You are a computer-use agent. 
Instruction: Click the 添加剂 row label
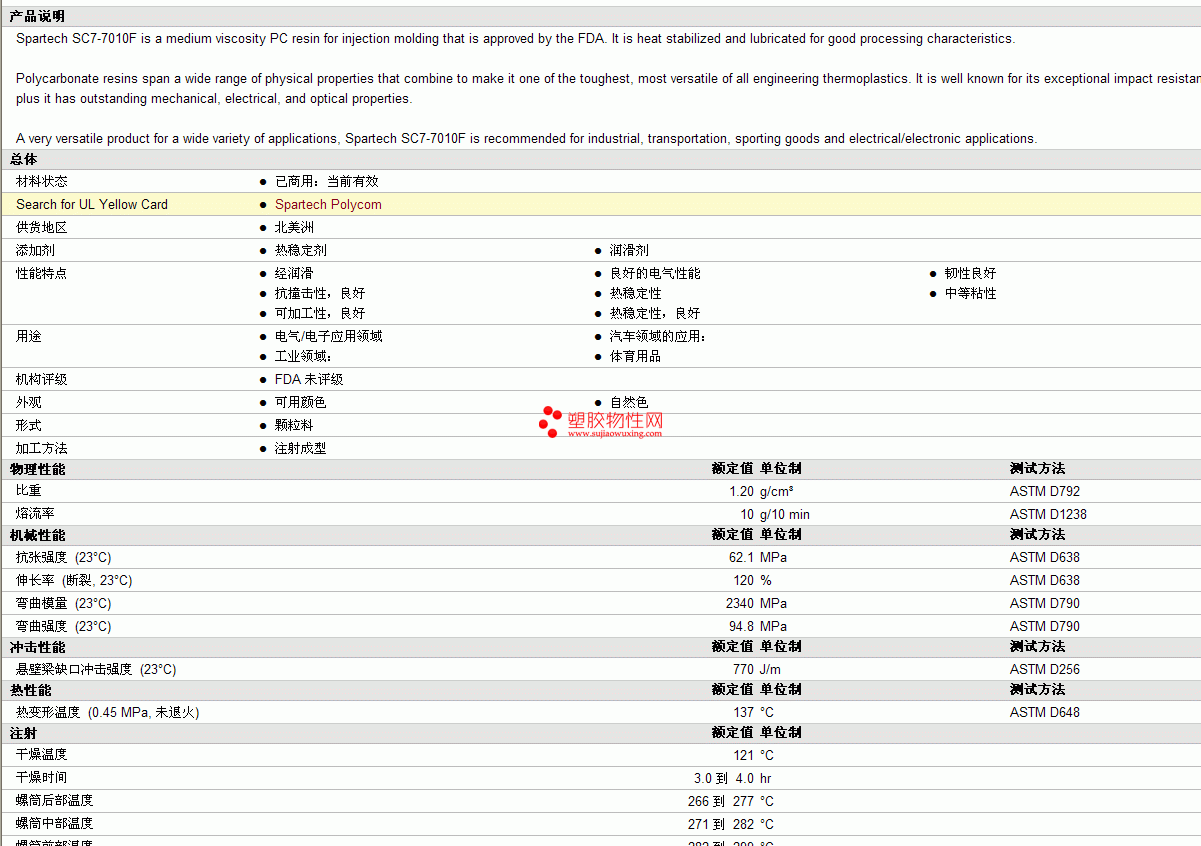click(x=35, y=250)
